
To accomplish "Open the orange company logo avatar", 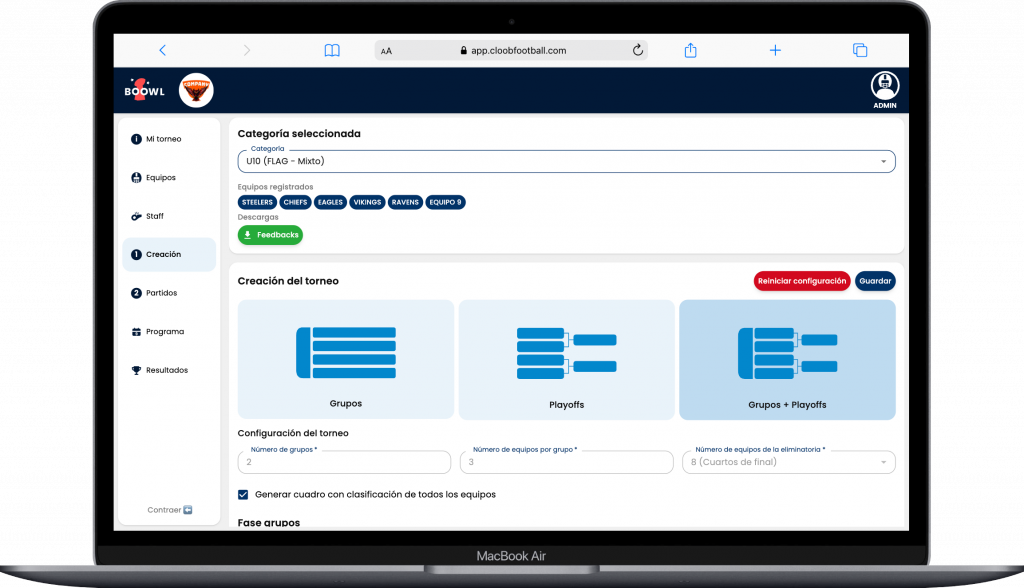I will [195, 91].
